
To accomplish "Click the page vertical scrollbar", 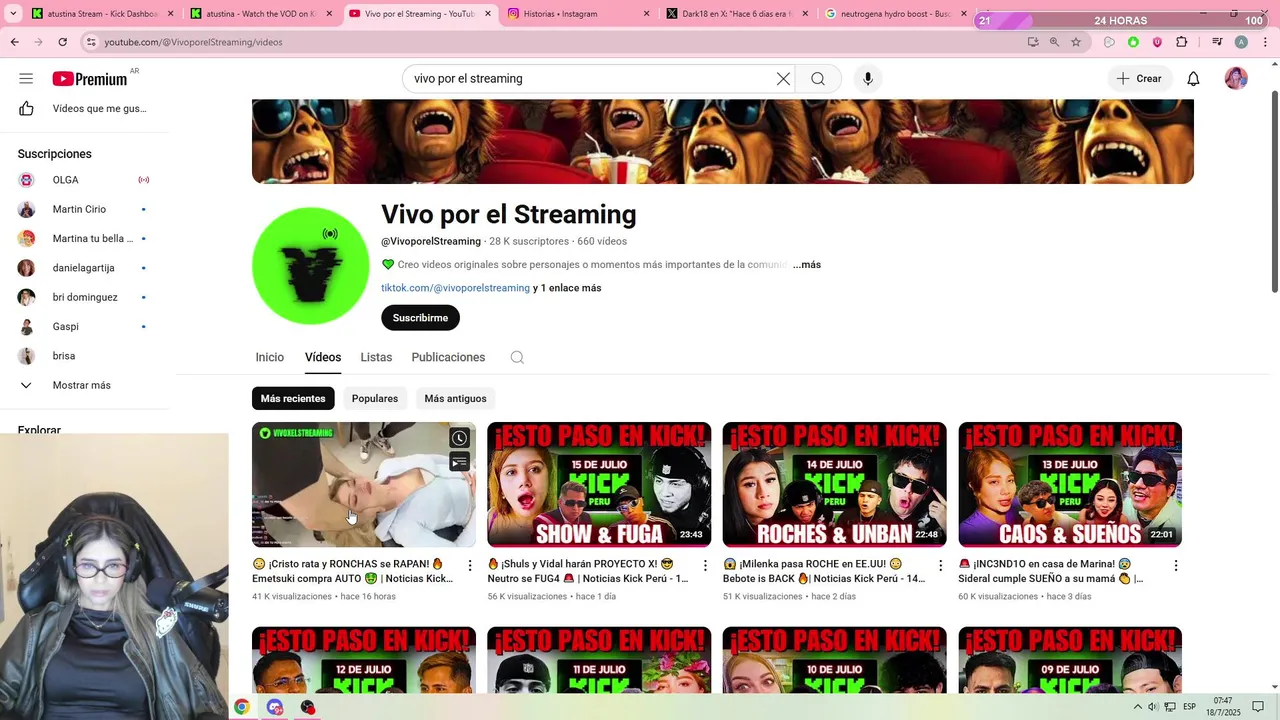I will click(x=1274, y=192).
